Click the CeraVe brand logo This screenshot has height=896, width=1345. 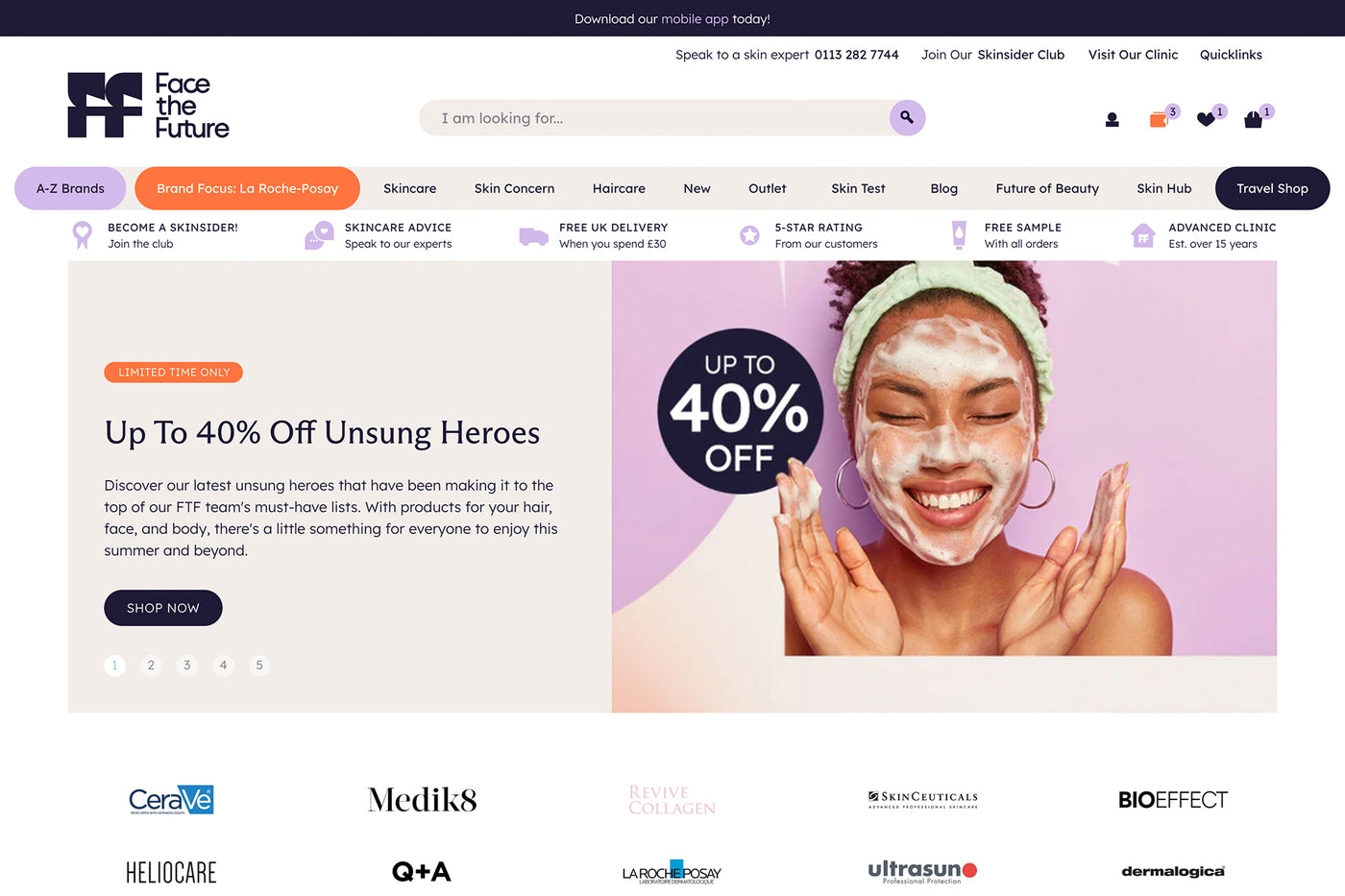click(x=171, y=800)
